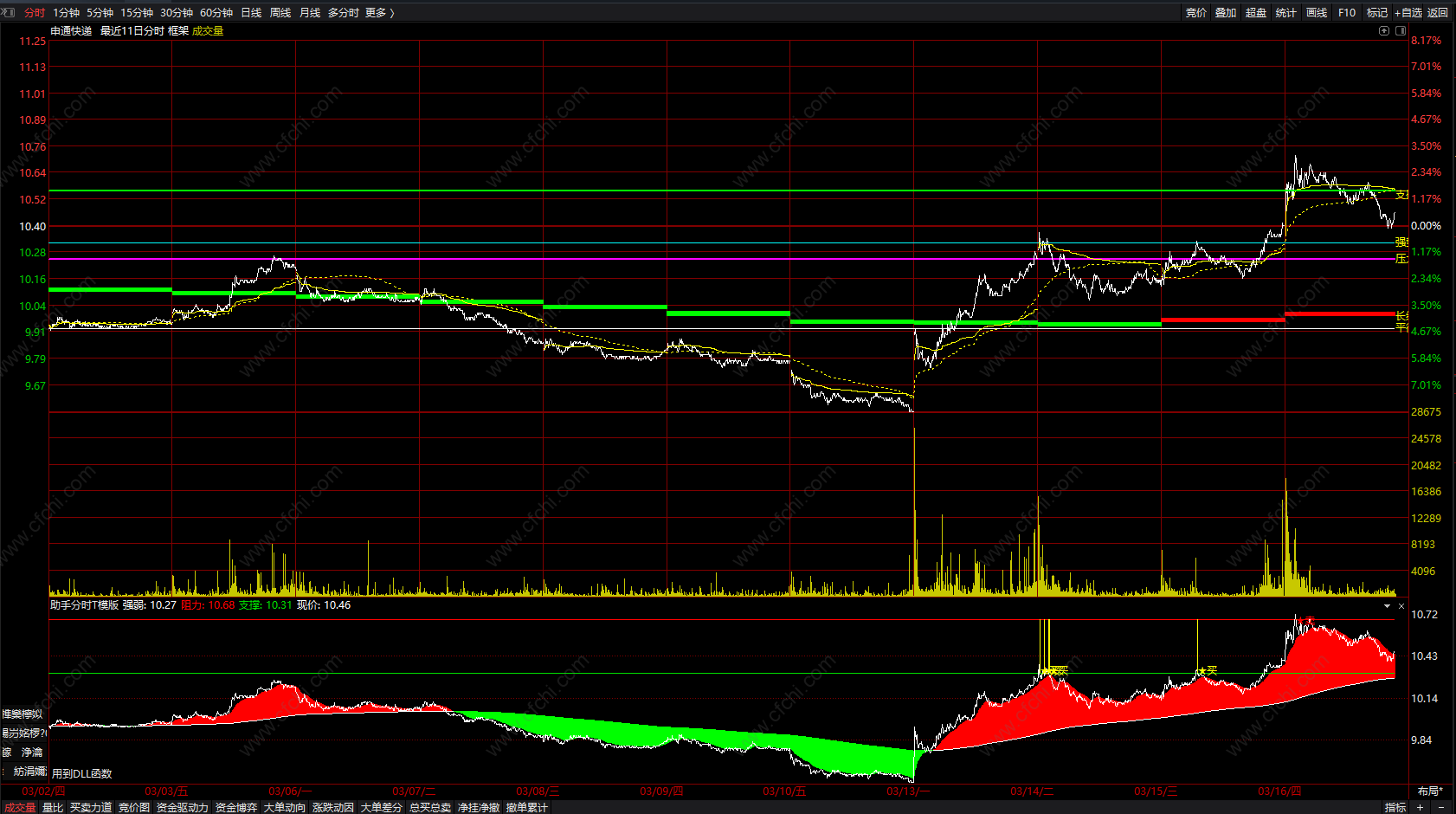Select the 60分钟 period tab
This screenshot has width=1456, height=814.
(216, 13)
